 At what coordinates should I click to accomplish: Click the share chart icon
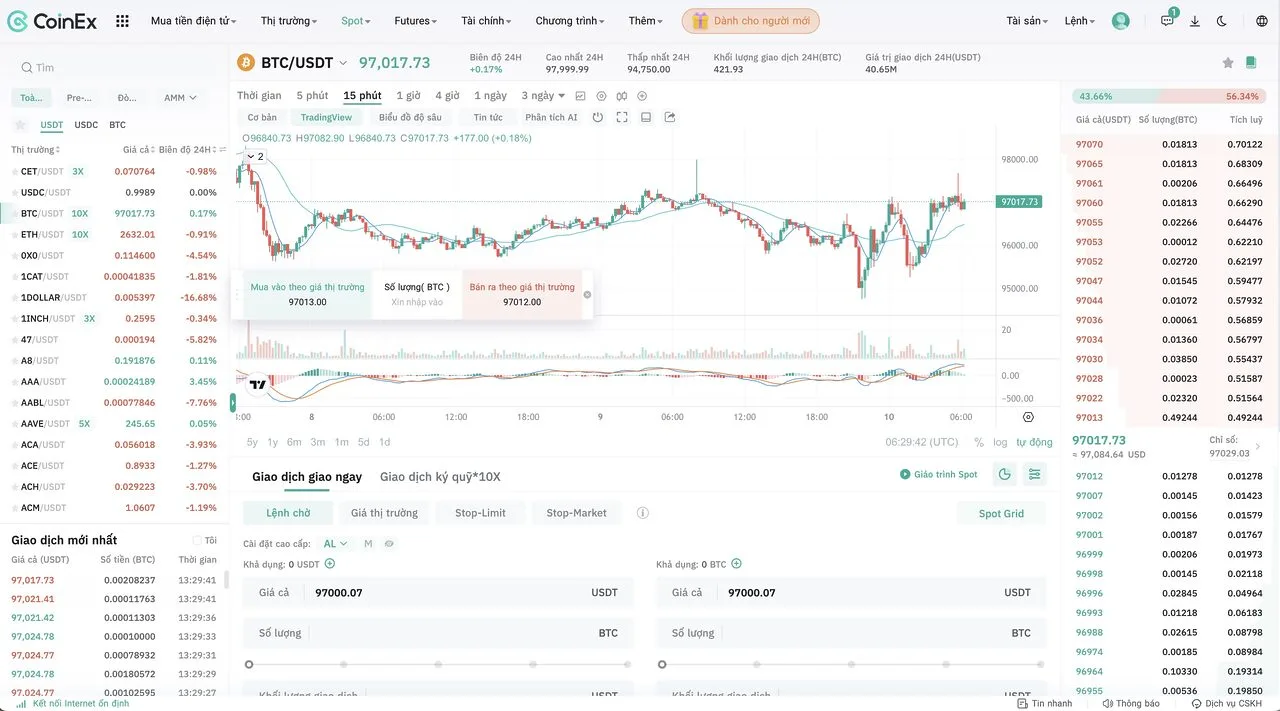pos(670,117)
